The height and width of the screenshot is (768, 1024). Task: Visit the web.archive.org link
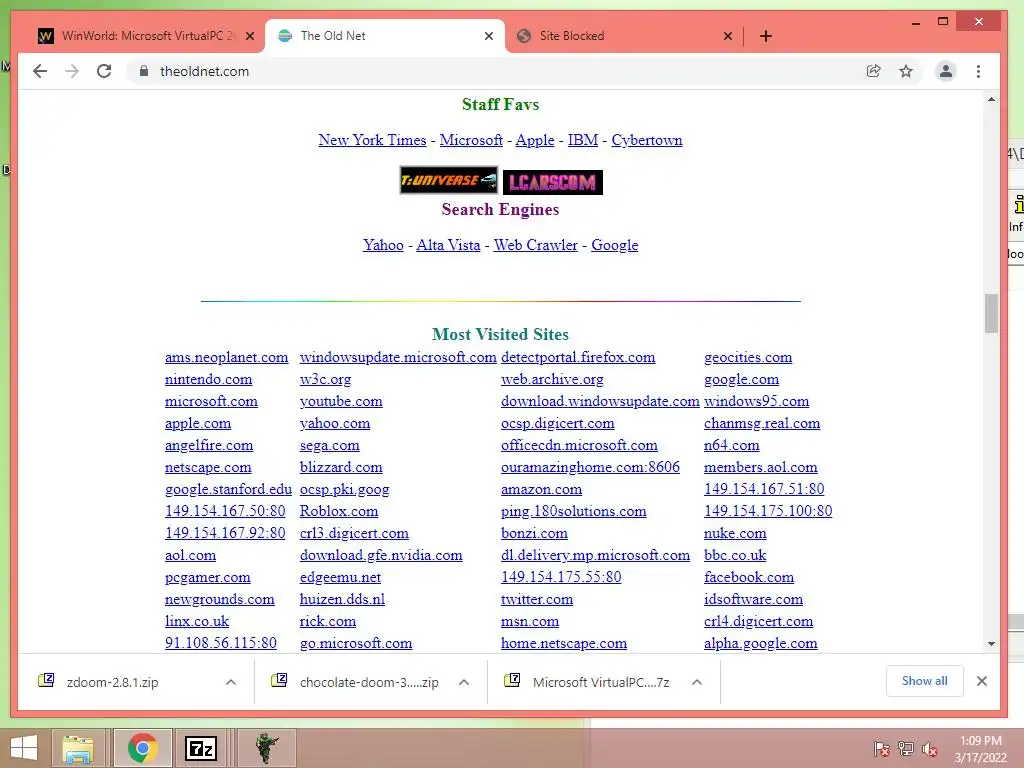pyautogui.click(x=552, y=379)
